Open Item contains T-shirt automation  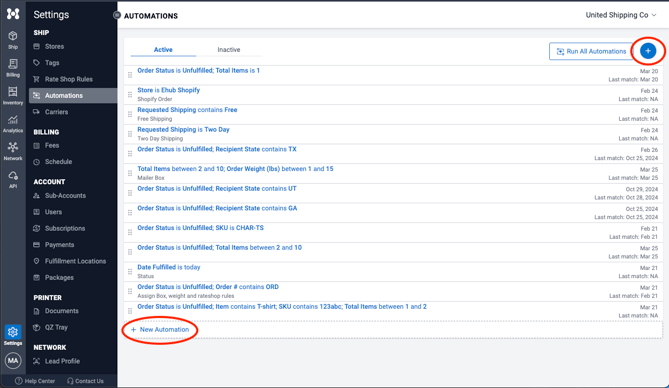pos(282,306)
